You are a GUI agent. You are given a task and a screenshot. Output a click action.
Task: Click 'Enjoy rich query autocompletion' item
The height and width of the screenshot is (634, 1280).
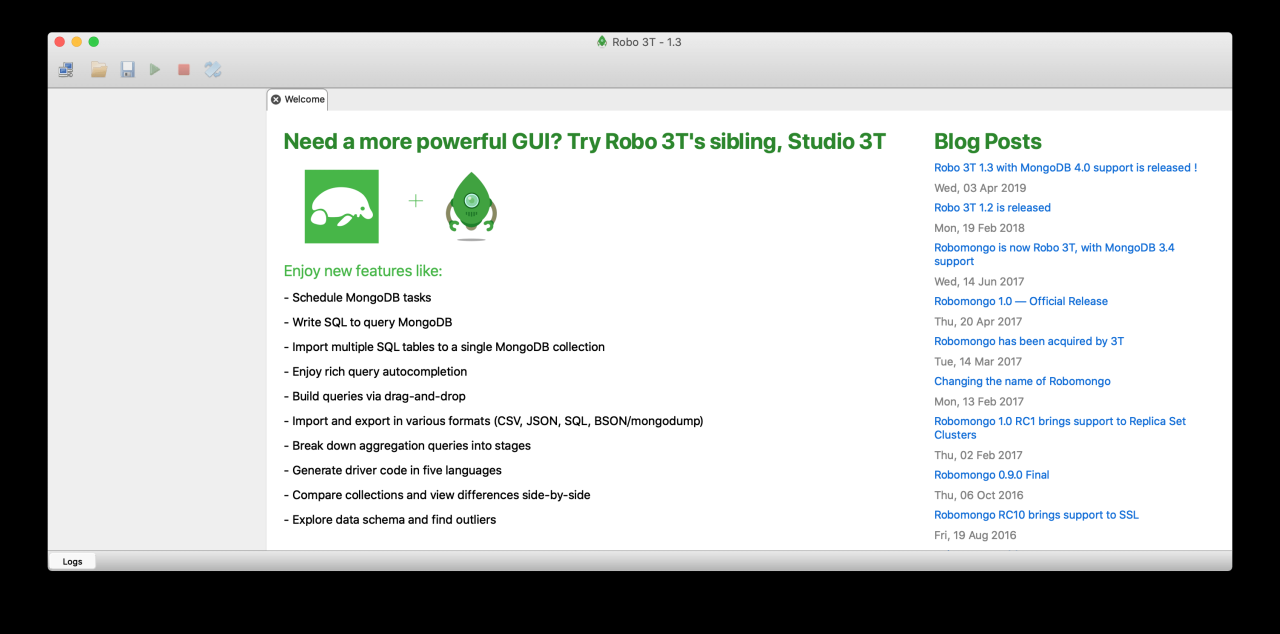click(375, 372)
